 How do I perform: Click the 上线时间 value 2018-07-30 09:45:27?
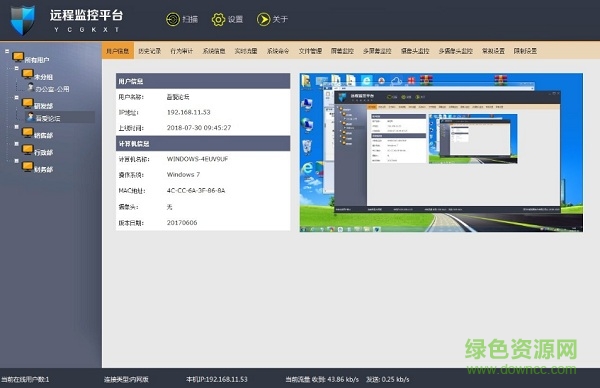(199, 128)
